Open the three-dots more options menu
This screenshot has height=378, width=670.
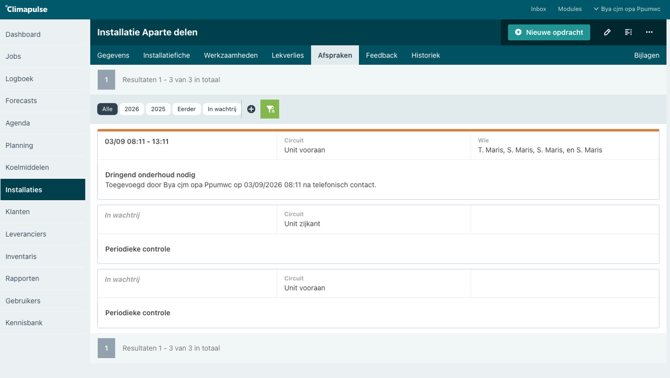pyautogui.click(x=649, y=32)
